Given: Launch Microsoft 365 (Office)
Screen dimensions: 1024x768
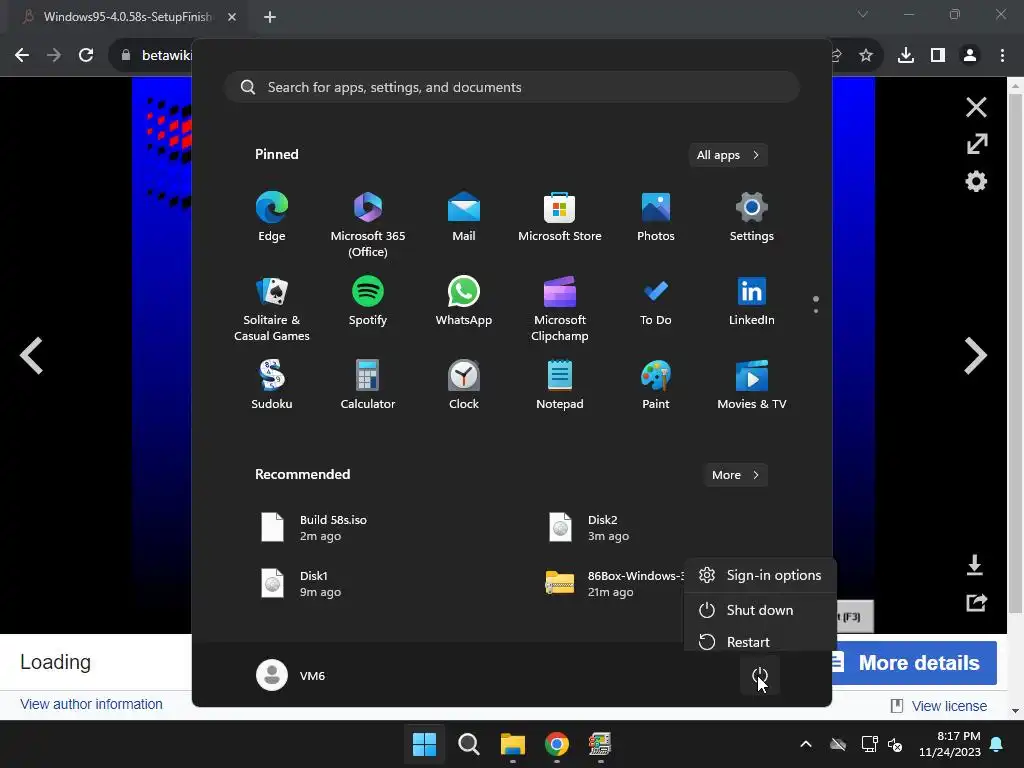Looking at the screenshot, I should 368,225.
